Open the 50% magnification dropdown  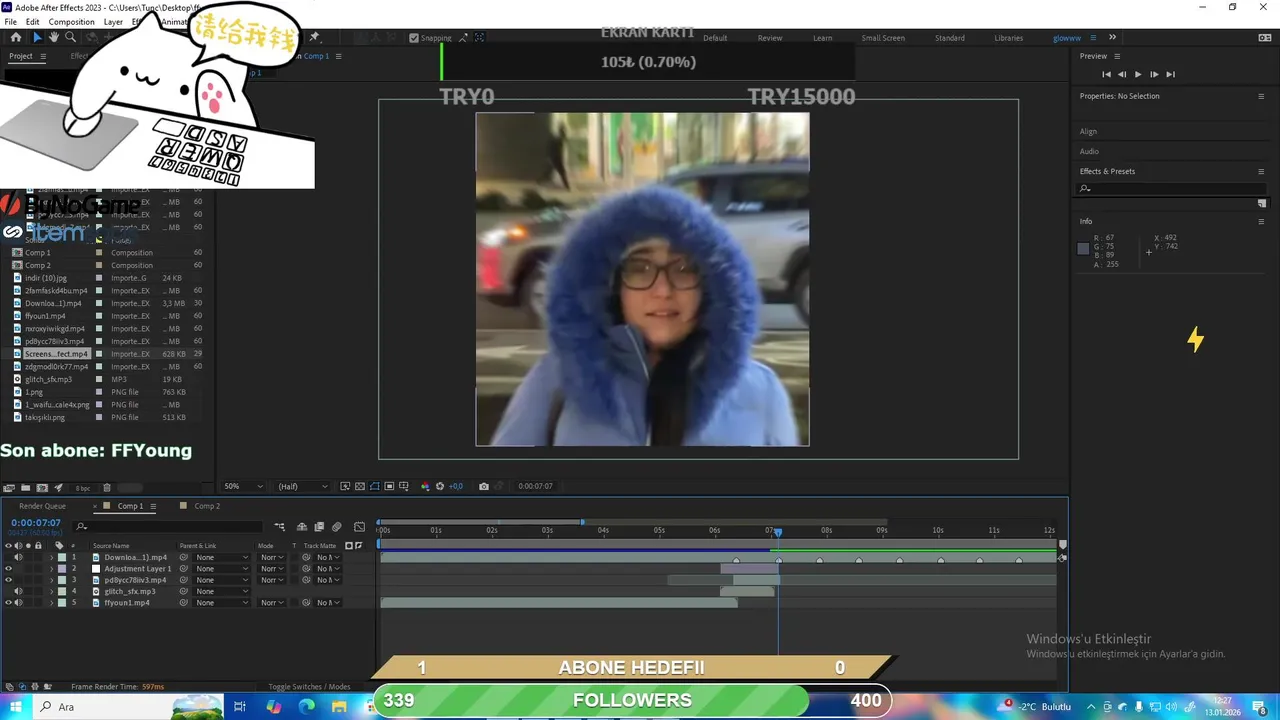(243, 486)
